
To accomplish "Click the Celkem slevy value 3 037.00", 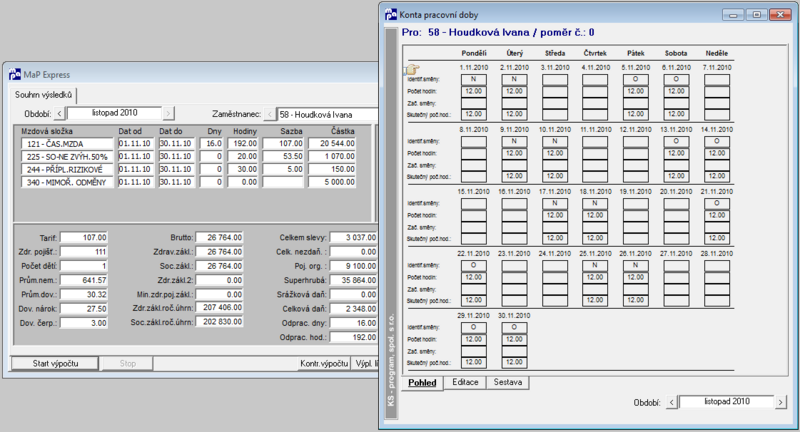I will click(354, 238).
